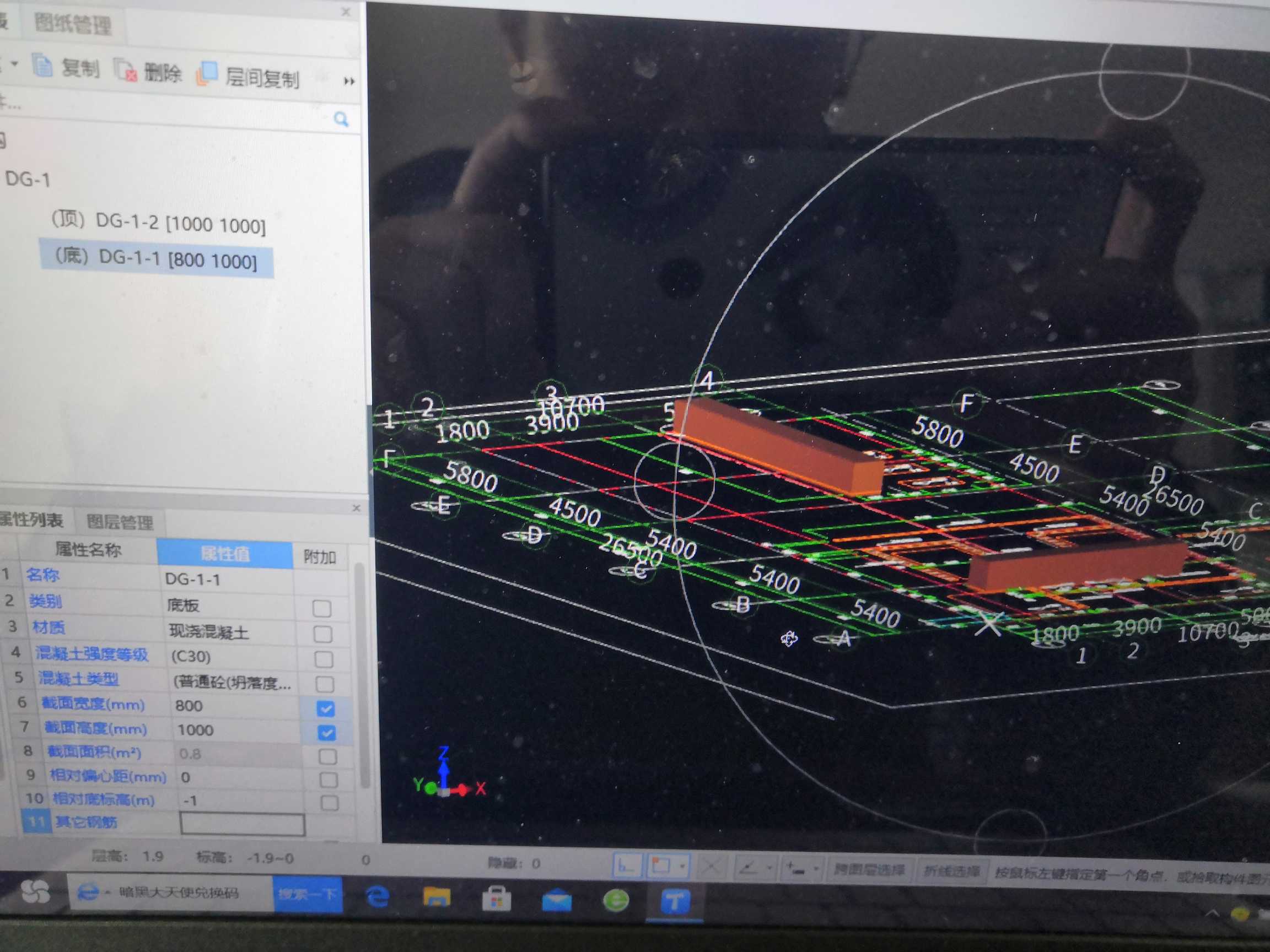Image resolution: width=1270 pixels, height=952 pixels.
Task: Toggle the 附加 checkbox for 相对偏心距 row
Action: [x=329, y=780]
